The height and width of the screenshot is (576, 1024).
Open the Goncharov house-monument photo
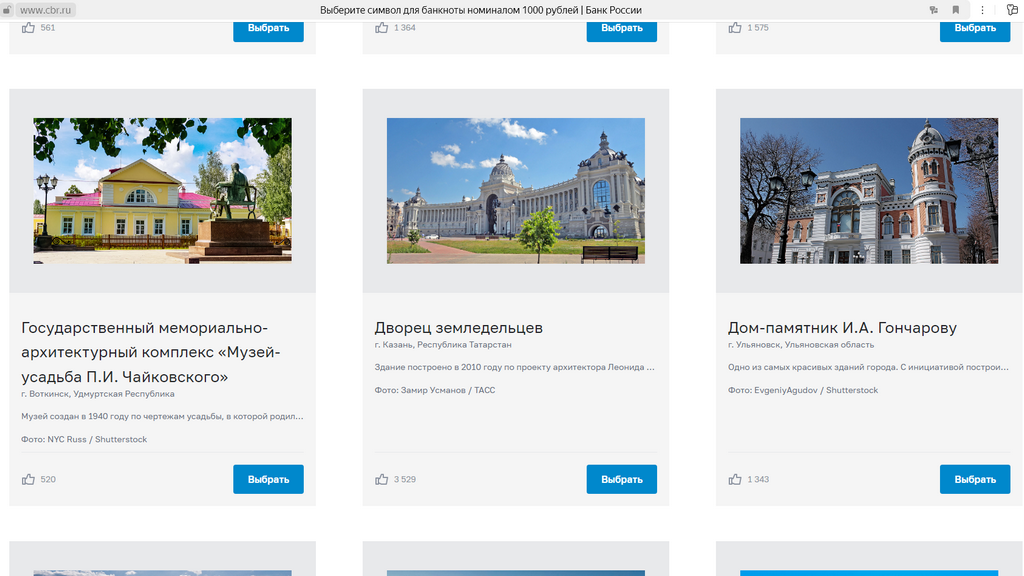tap(869, 191)
